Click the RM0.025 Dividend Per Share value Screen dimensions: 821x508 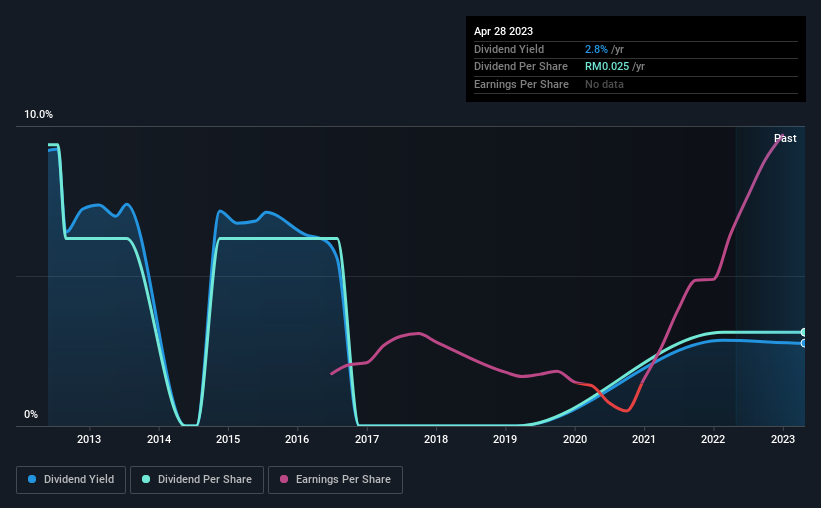[607, 67]
